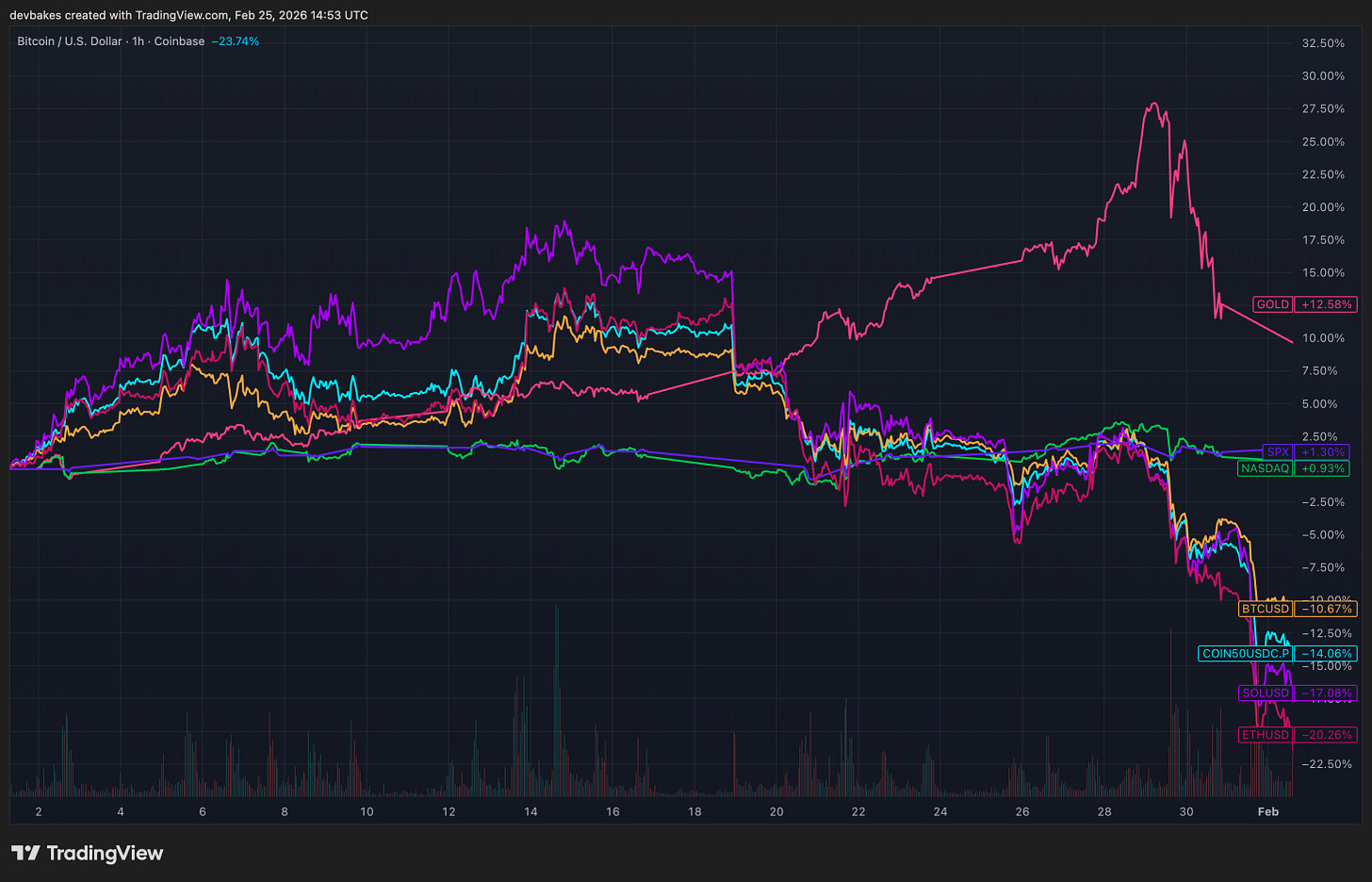
Task: Click the 17.50% tick on the price axis
Action: point(1323,240)
